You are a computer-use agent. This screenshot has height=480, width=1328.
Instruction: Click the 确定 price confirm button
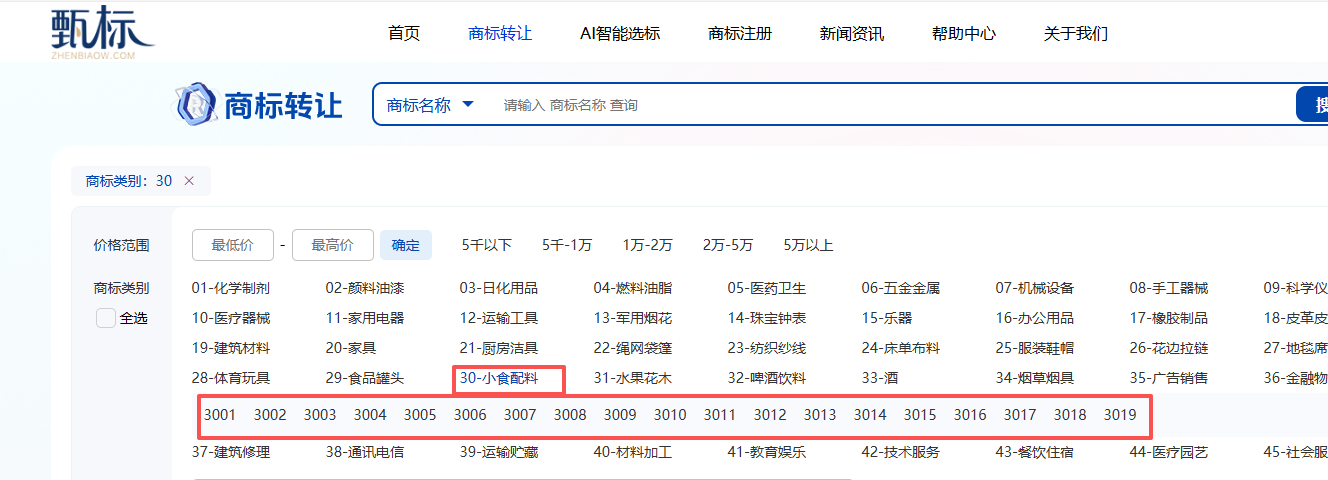(406, 245)
